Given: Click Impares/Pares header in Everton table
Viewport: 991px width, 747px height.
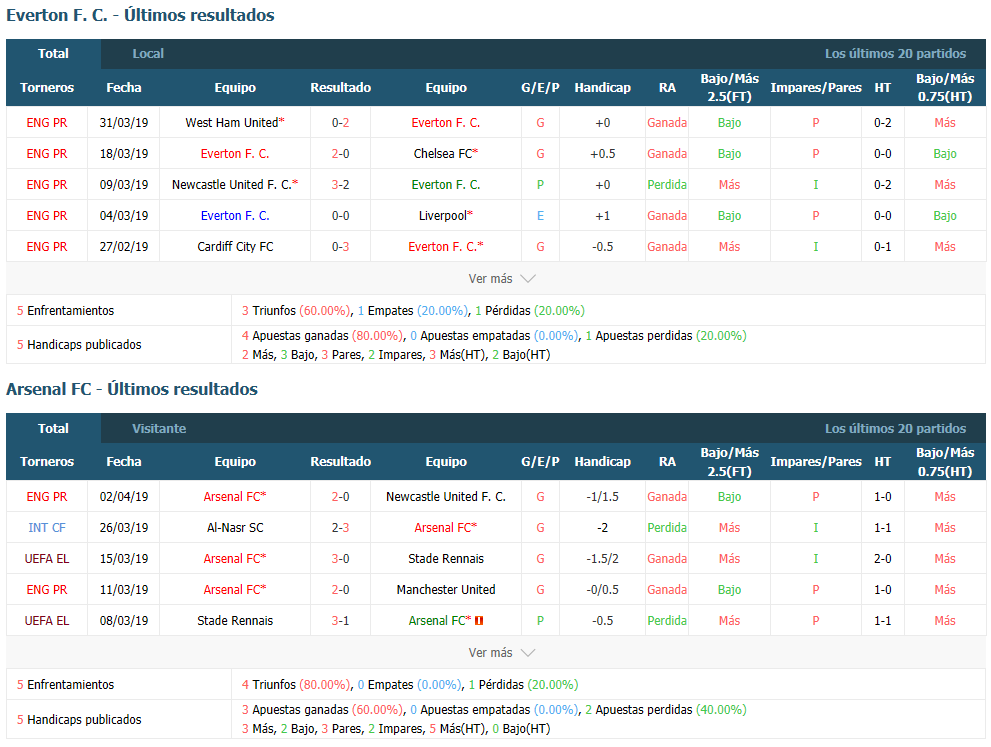Looking at the screenshot, I should point(816,88).
